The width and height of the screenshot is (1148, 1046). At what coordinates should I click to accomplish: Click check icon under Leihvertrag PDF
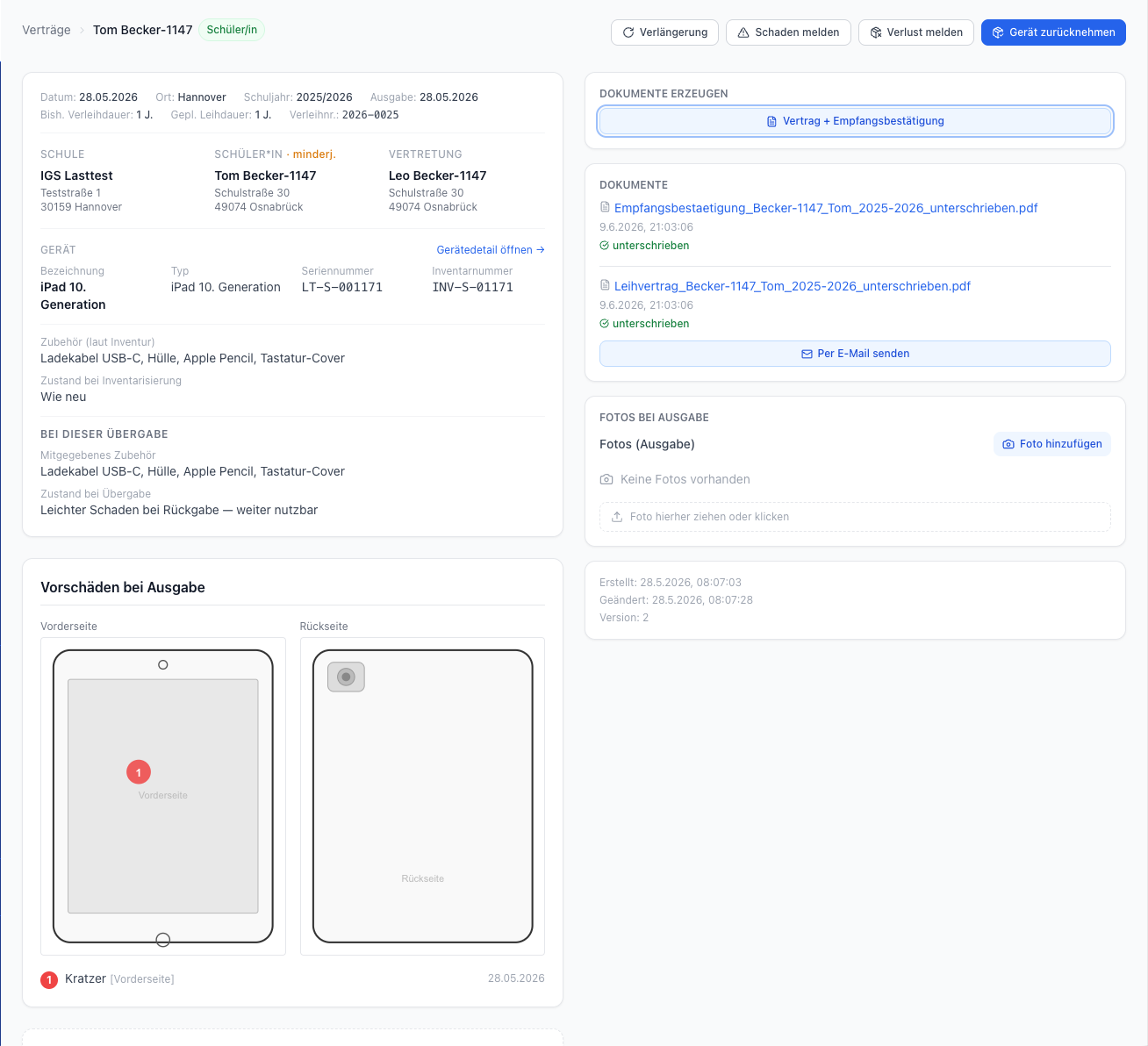click(604, 324)
